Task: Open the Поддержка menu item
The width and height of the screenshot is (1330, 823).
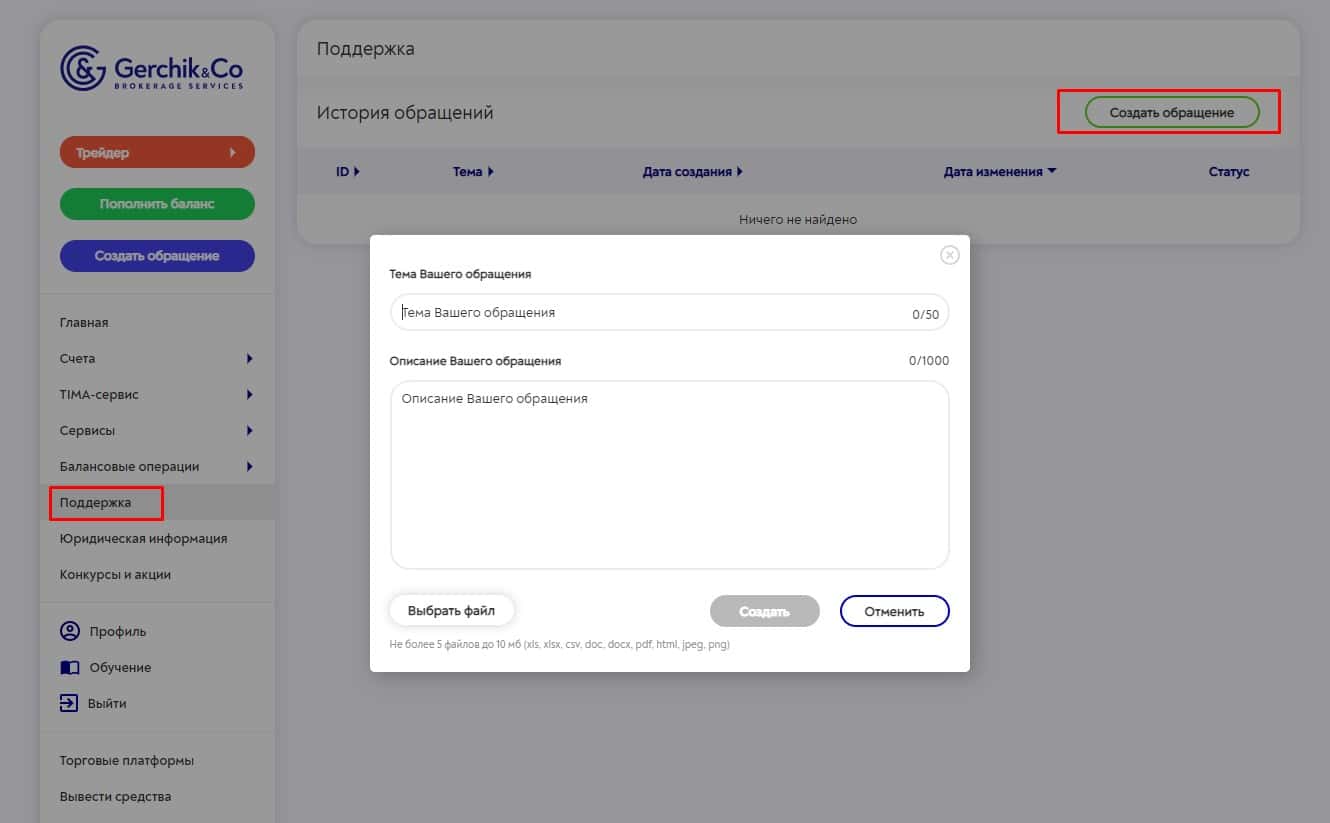Action: [95, 502]
